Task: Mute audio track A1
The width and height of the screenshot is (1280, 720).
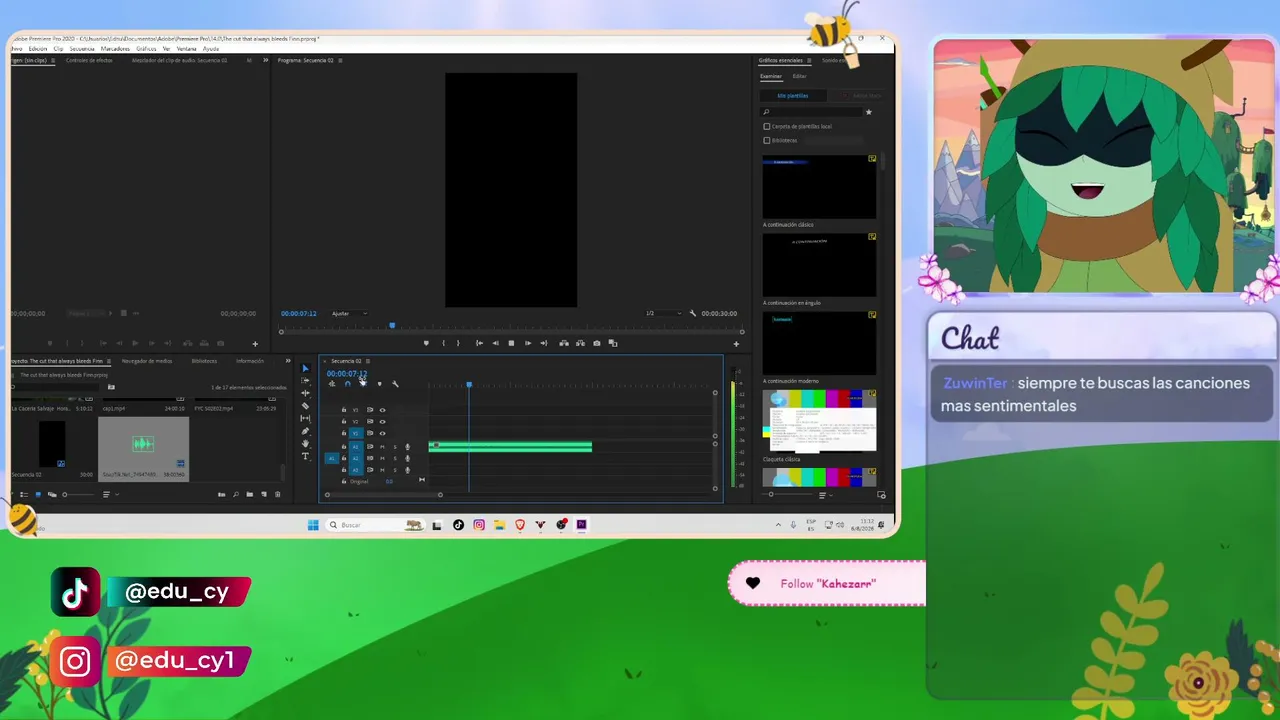Action: [382, 446]
